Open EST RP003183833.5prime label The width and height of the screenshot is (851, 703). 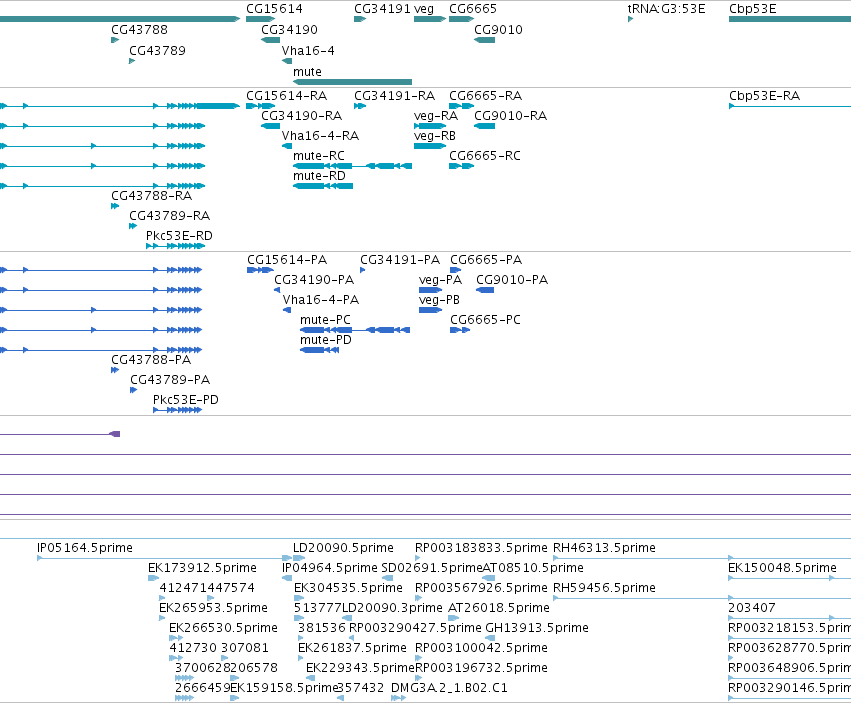click(481, 548)
